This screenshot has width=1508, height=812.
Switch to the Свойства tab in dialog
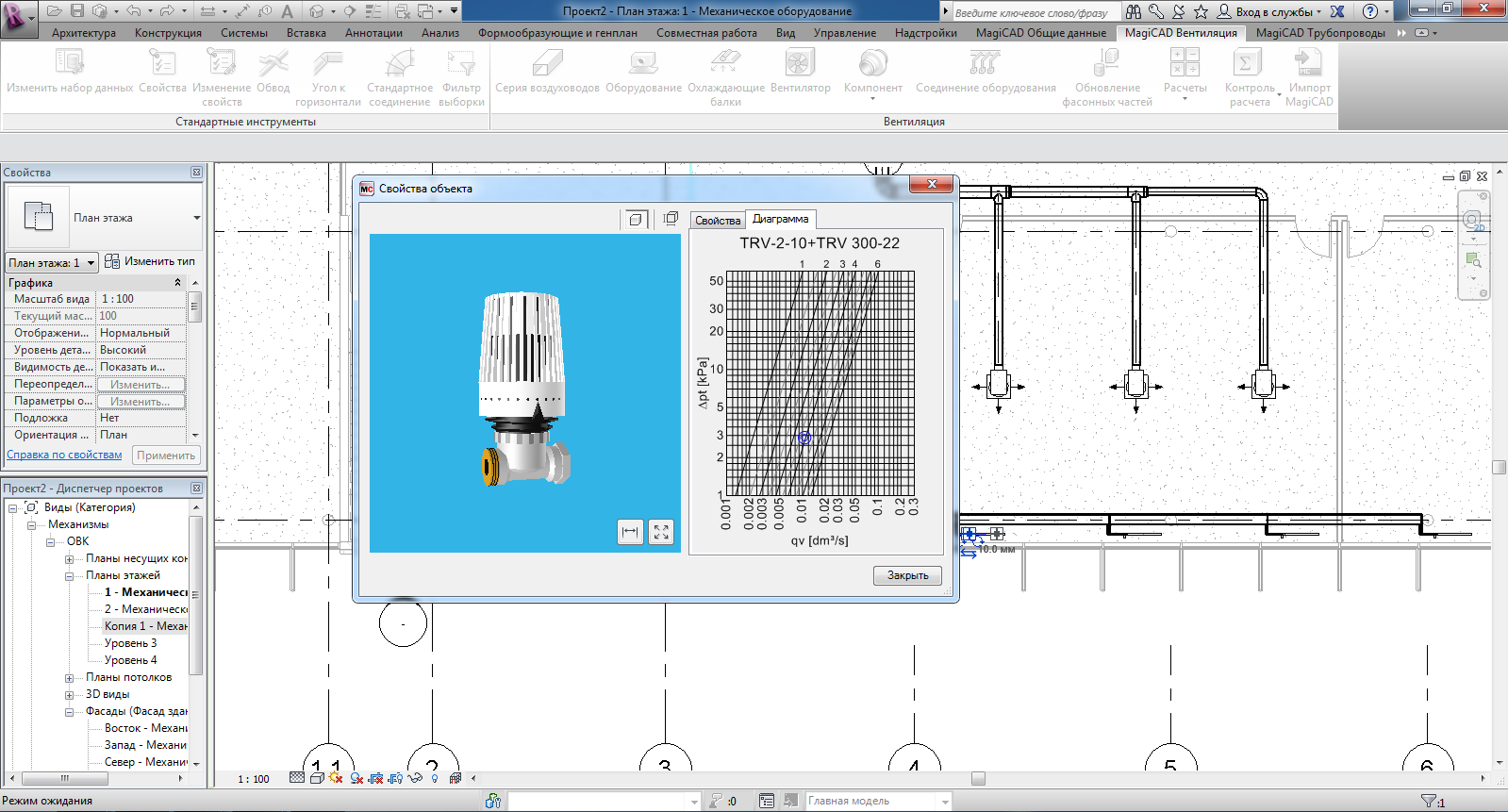(717, 220)
